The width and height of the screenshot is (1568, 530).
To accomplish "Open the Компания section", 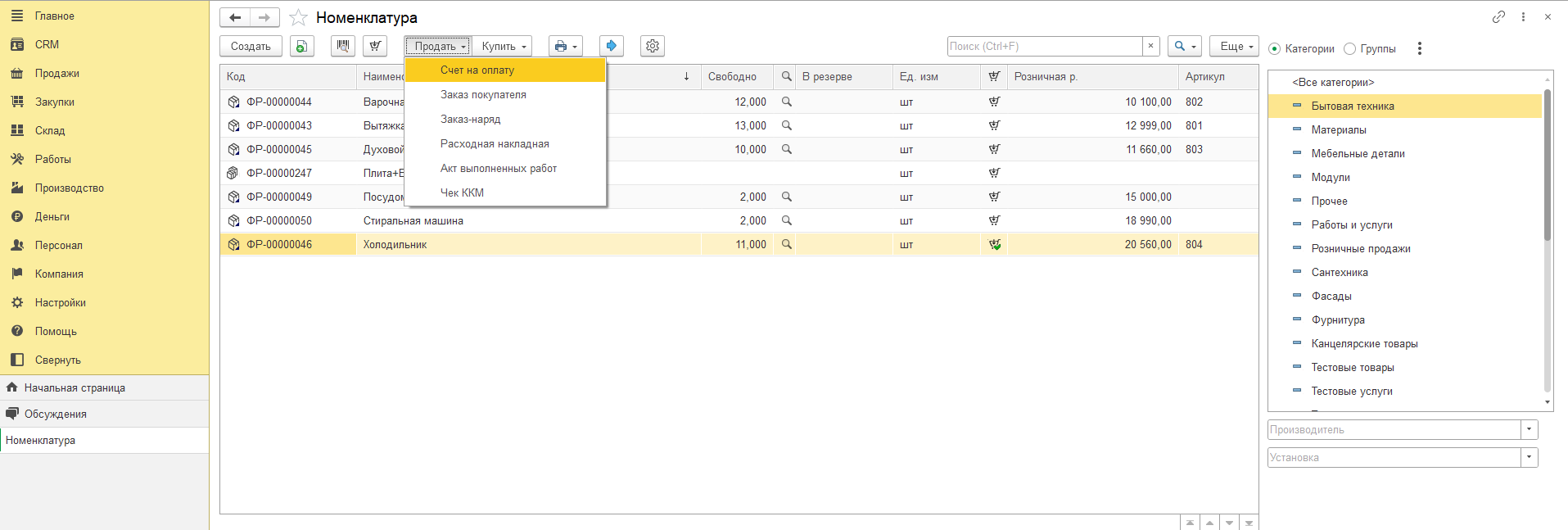I will coord(59,274).
